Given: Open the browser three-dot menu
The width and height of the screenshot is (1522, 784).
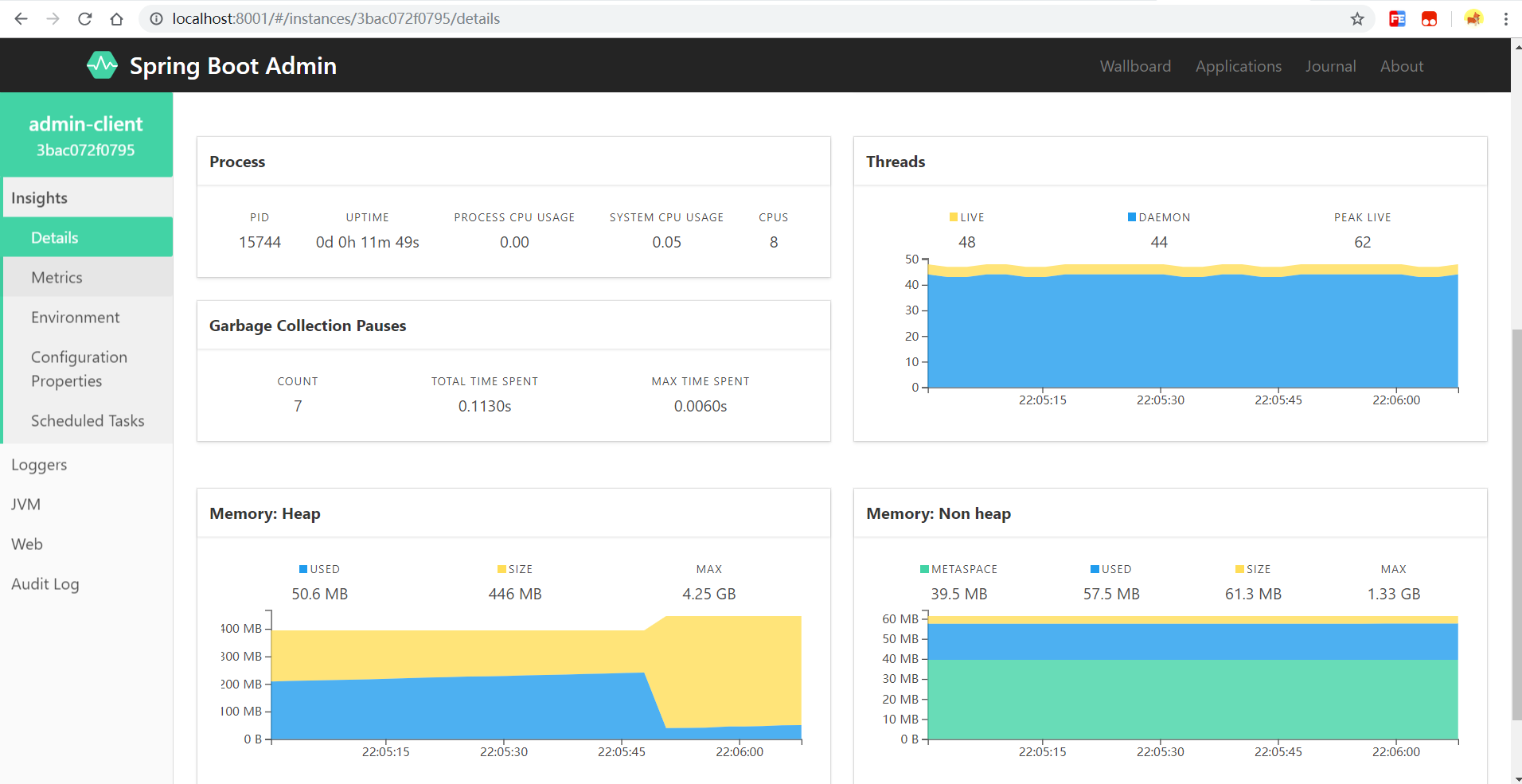Looking at the screenshot, I should (x=1505, y=18).
